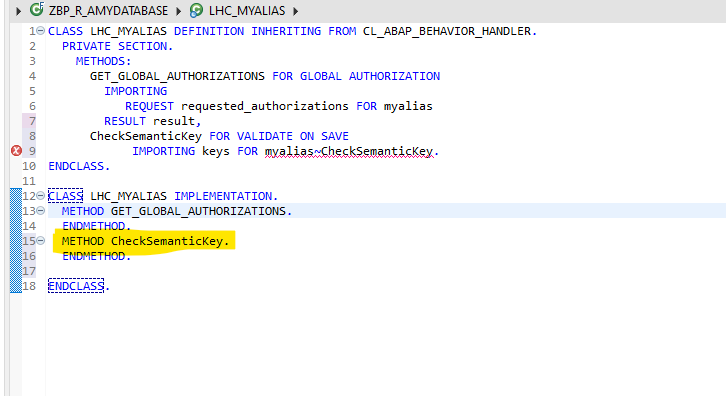Click GET_GLOBAL_AUTHORIZATIONS in the definition on line 4
The width and height of the screenshot is (726, 396).
(177, 76)
